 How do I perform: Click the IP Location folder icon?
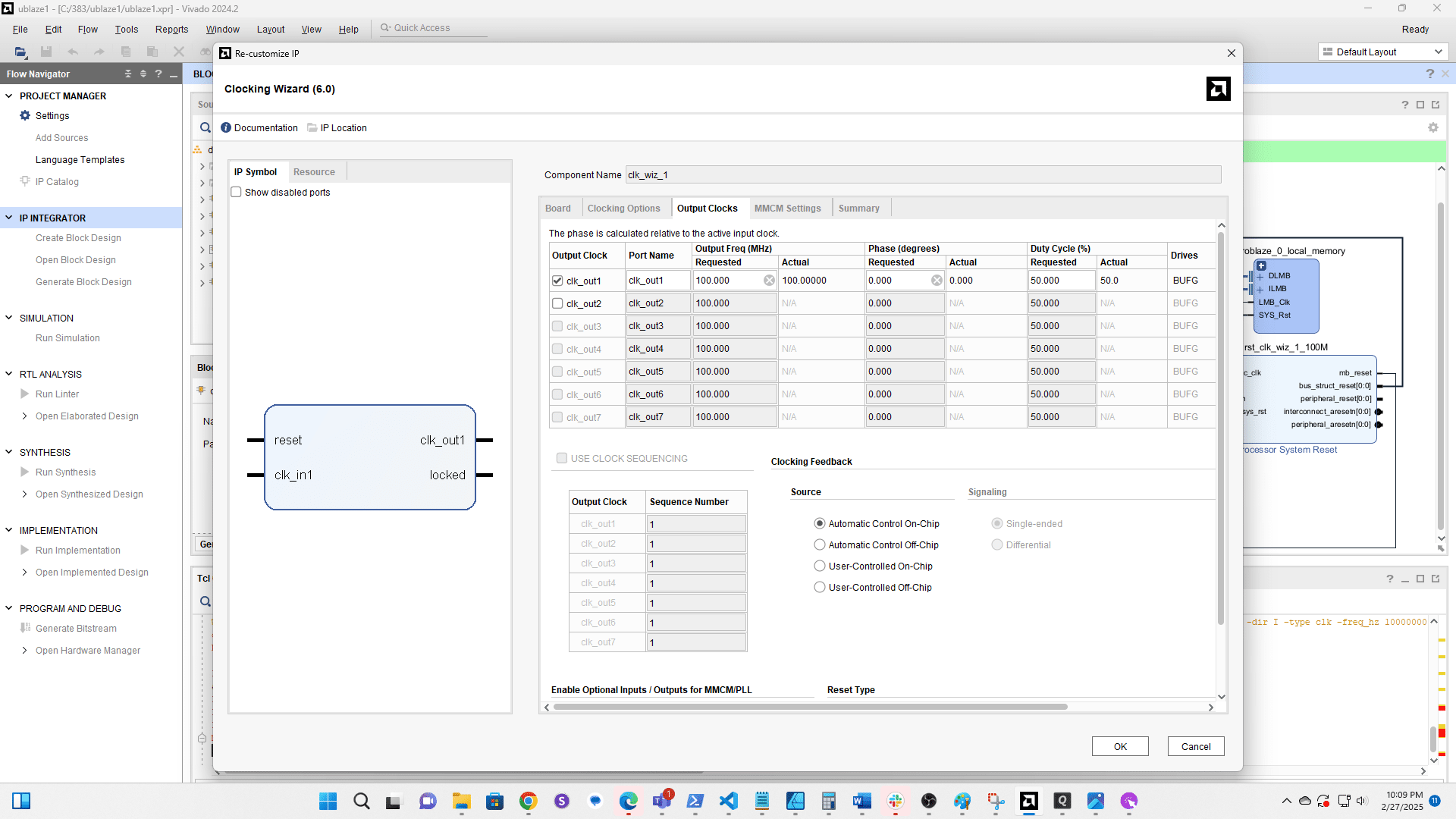[x=312, y=127]
